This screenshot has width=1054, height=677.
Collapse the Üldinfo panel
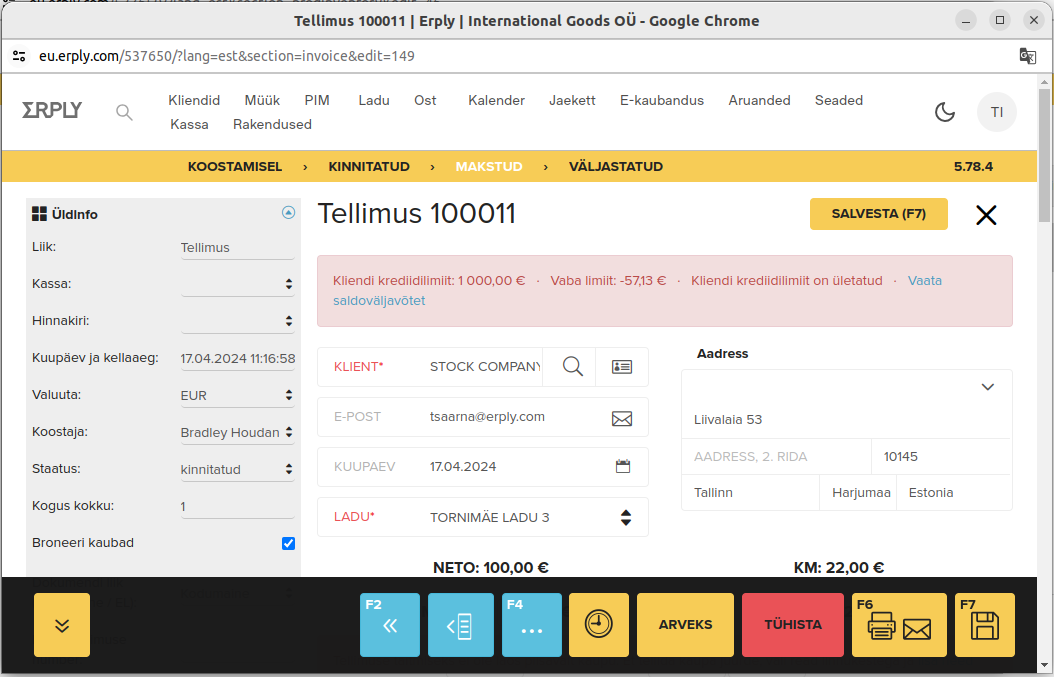pyautogui.click(x=288, y=212)
